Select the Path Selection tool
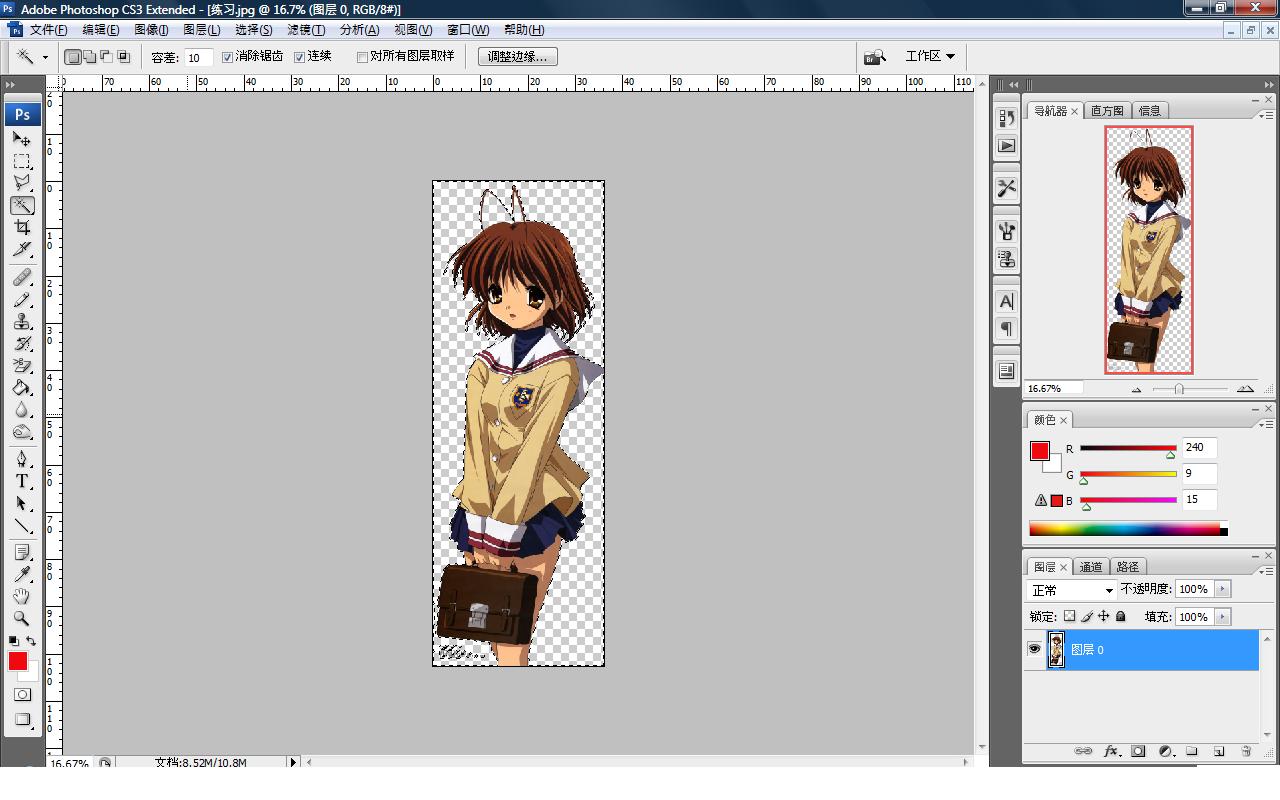This screenshot has height=800, width=1280. (22, 503)
